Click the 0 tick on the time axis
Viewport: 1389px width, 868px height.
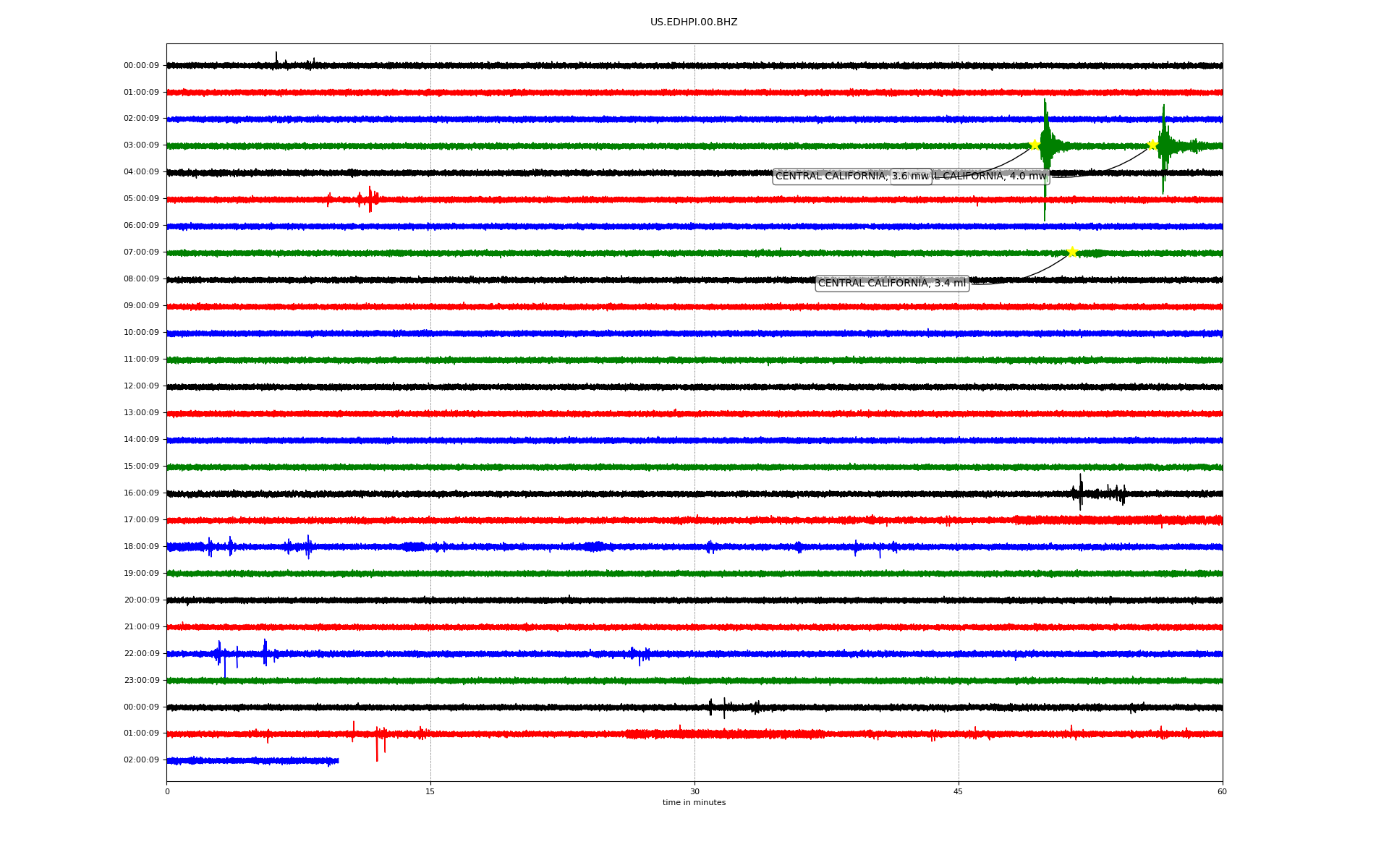(x=167, y=791)
